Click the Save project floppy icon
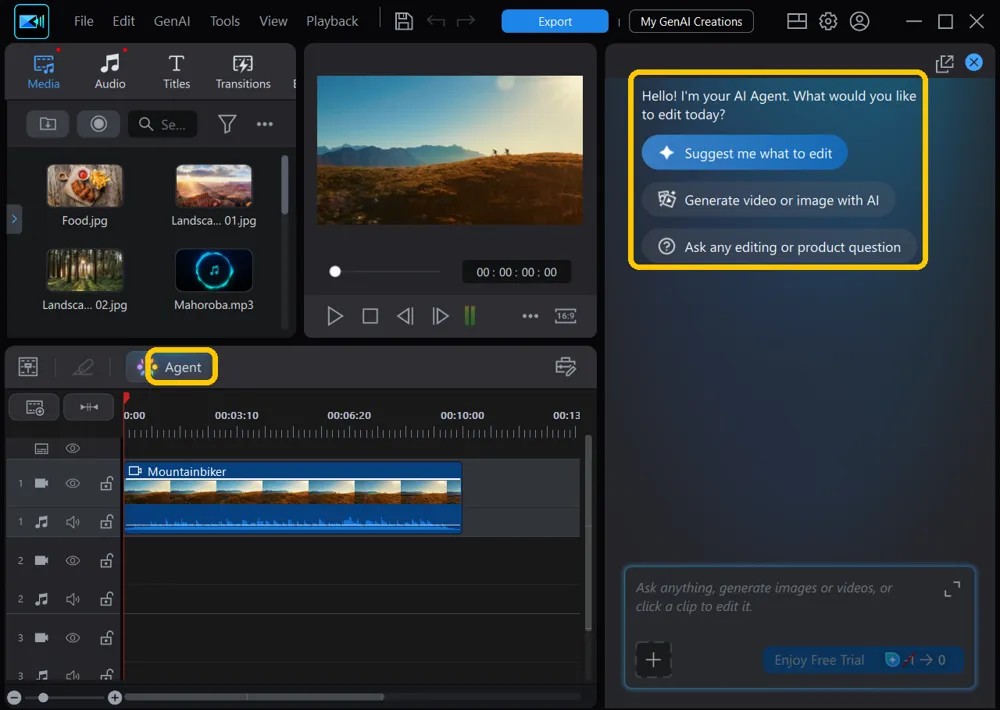The image size is (1000, 710). (404, 21)
